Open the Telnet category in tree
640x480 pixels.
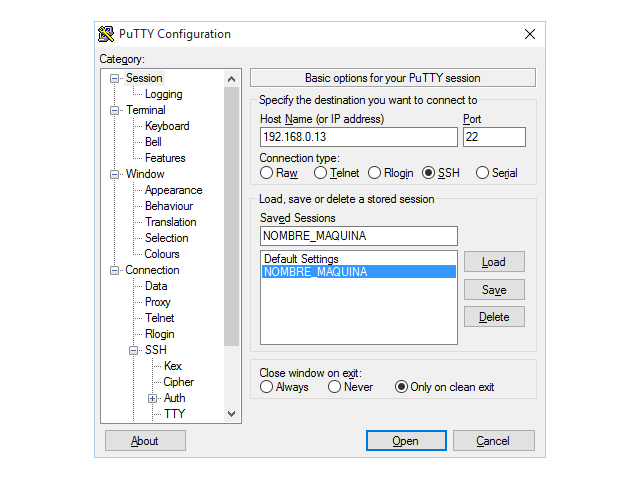160,318
